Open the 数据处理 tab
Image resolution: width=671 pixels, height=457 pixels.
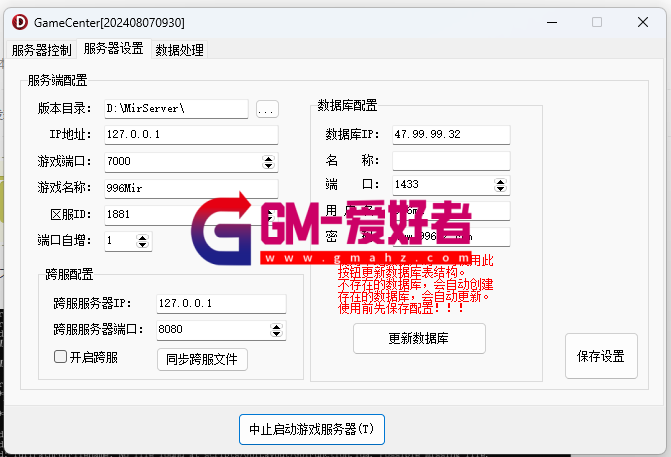click(x=179, y=50)
